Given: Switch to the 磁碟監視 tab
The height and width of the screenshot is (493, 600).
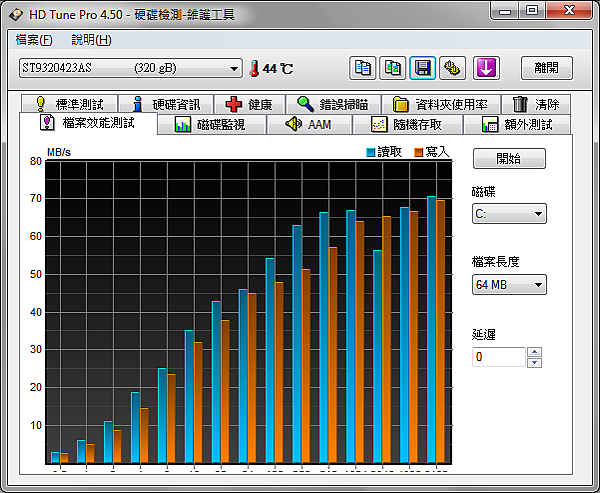Looking at the screenshot, I should pos(212,124).
